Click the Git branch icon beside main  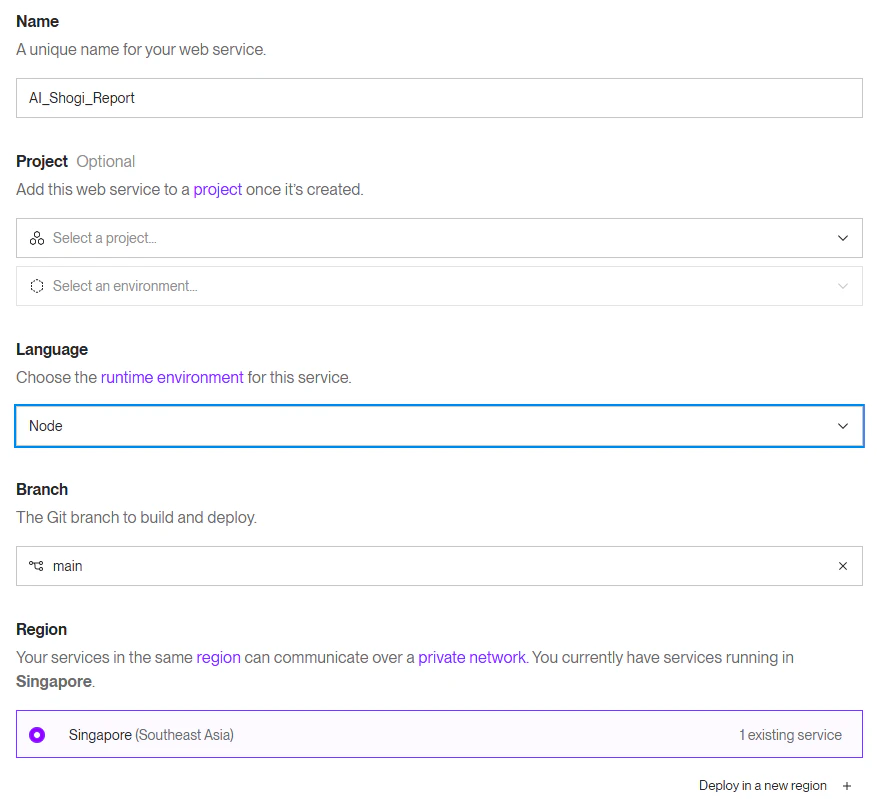[37, 566]
